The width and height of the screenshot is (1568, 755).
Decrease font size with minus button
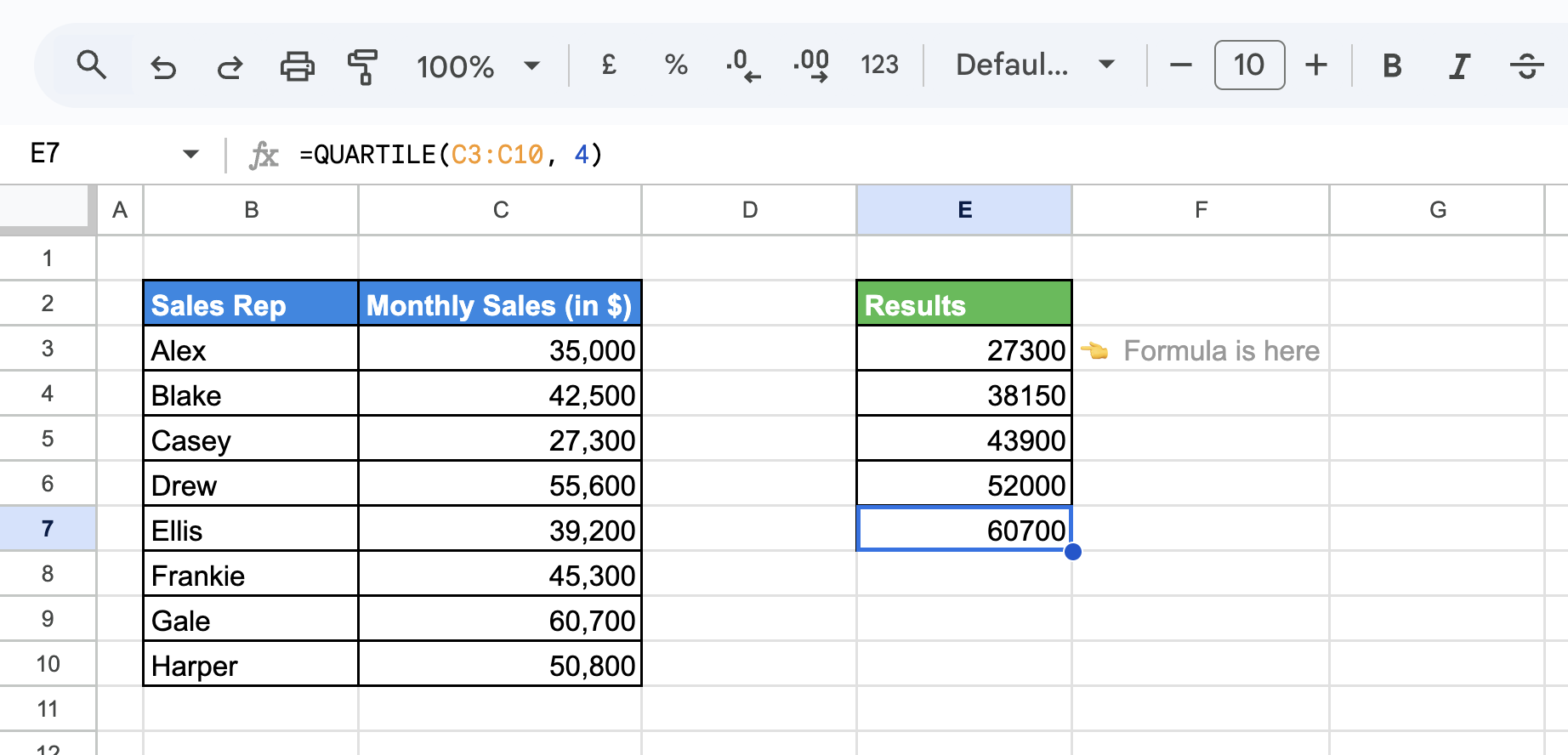click(x=1180, y=65)
